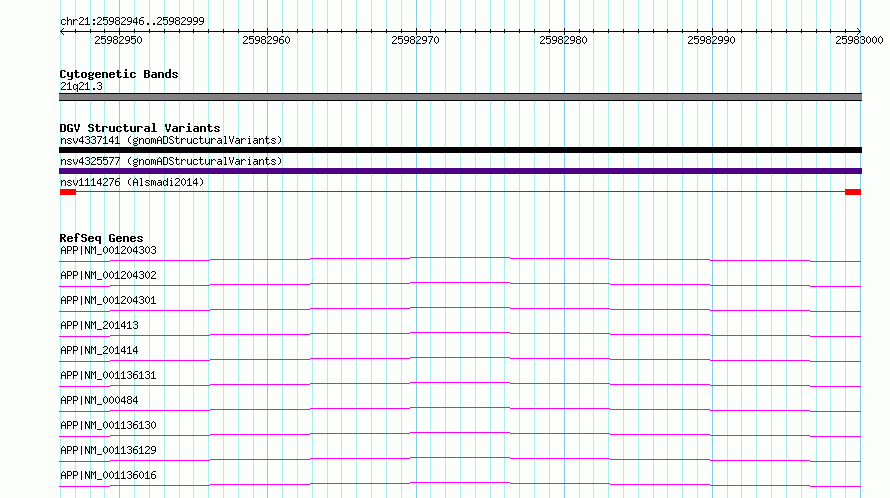Click the 21q21.3 band label

[x=81, y=86]
